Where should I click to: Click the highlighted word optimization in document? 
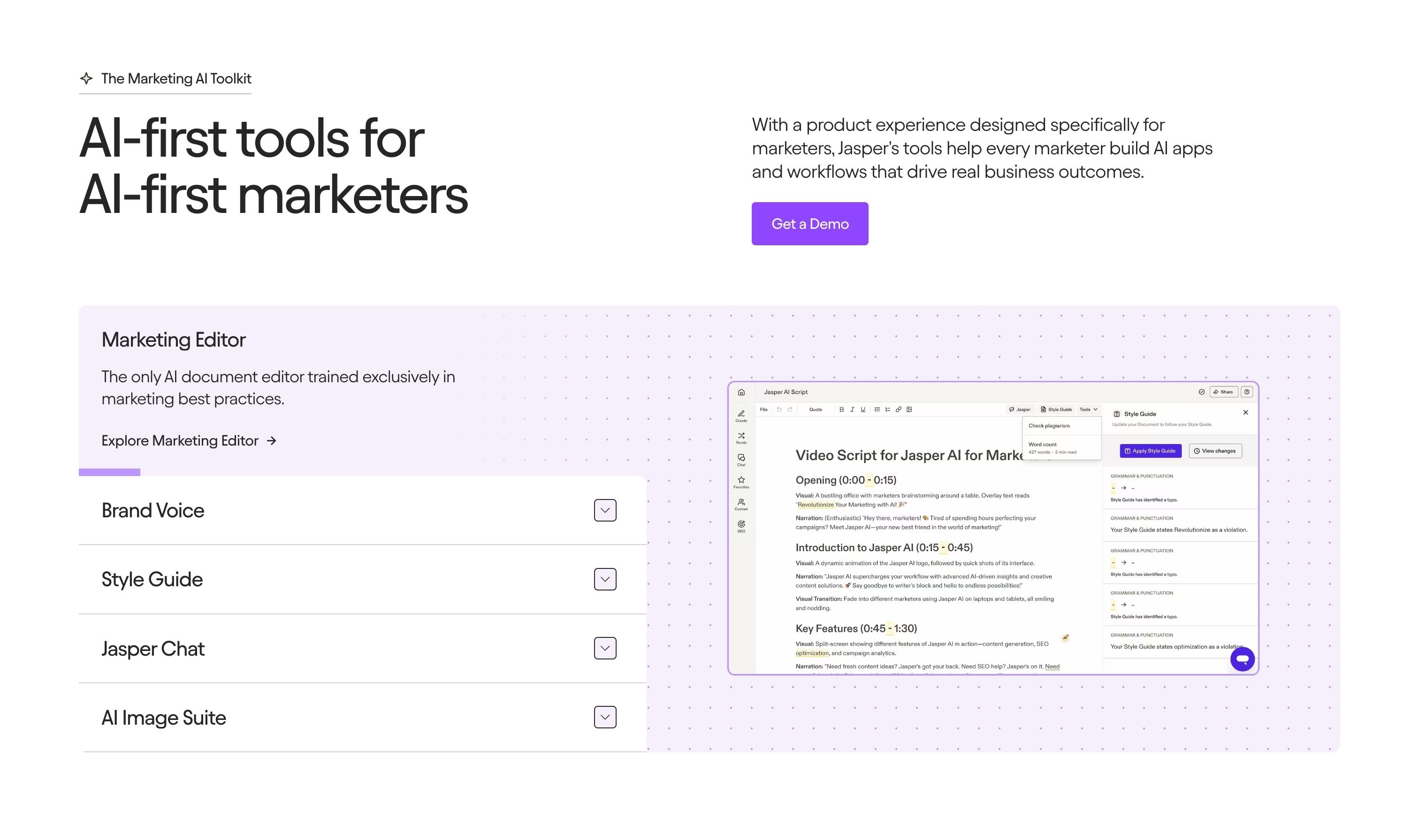[x=812, y=653]
